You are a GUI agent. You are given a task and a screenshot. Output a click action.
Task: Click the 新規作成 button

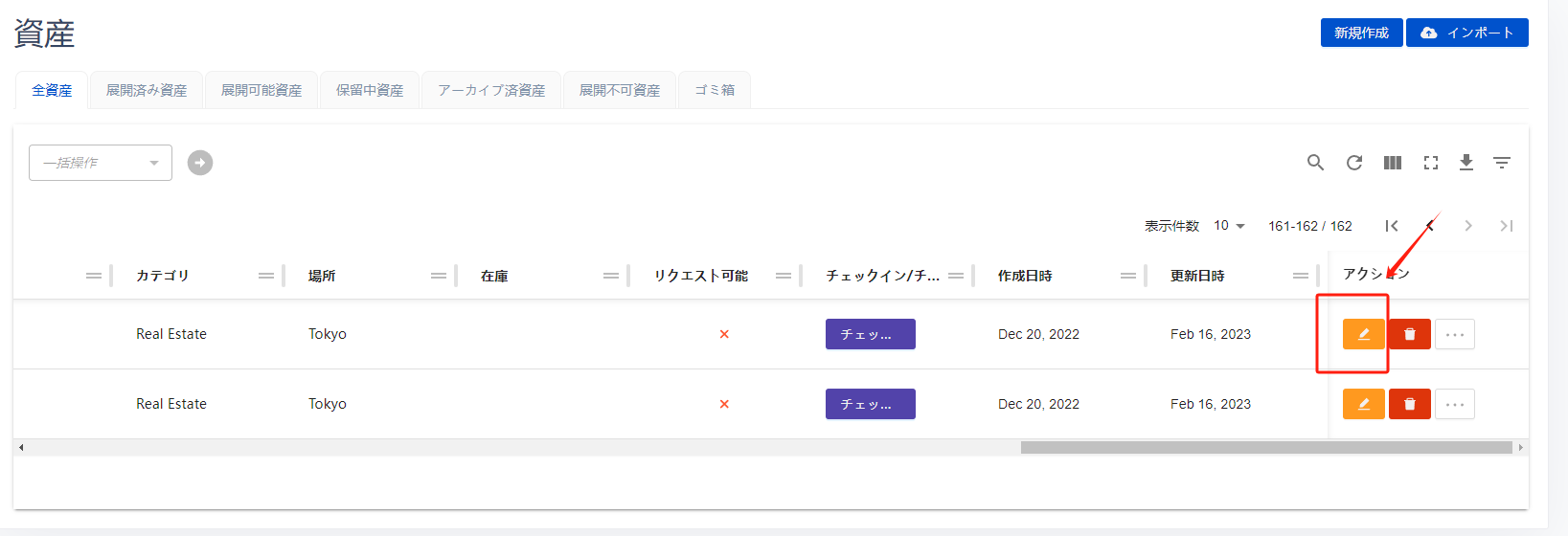(x=1361, y=33)
